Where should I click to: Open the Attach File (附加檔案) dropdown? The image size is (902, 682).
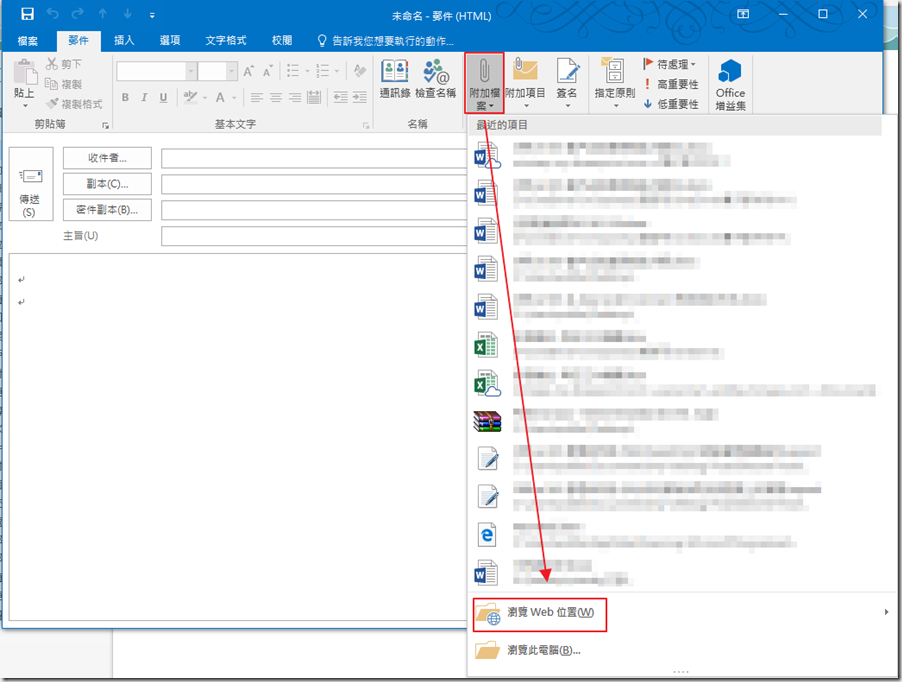484,82
